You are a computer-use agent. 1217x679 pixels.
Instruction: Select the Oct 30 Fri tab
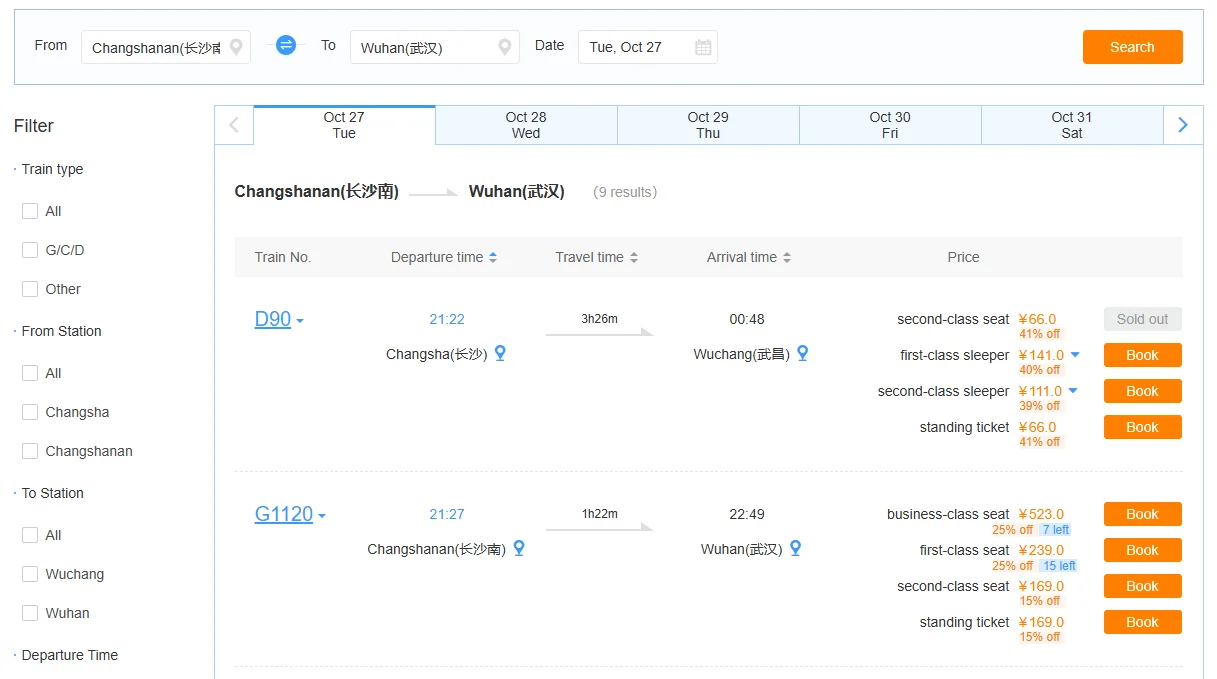tap(890, 125)
